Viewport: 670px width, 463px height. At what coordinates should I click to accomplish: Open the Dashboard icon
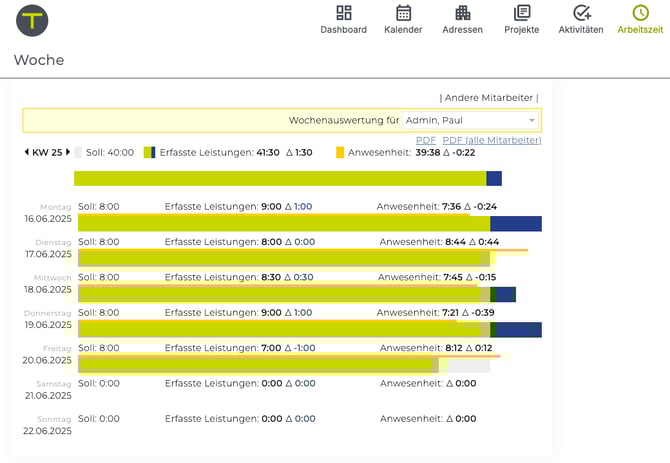pos(344,13)
